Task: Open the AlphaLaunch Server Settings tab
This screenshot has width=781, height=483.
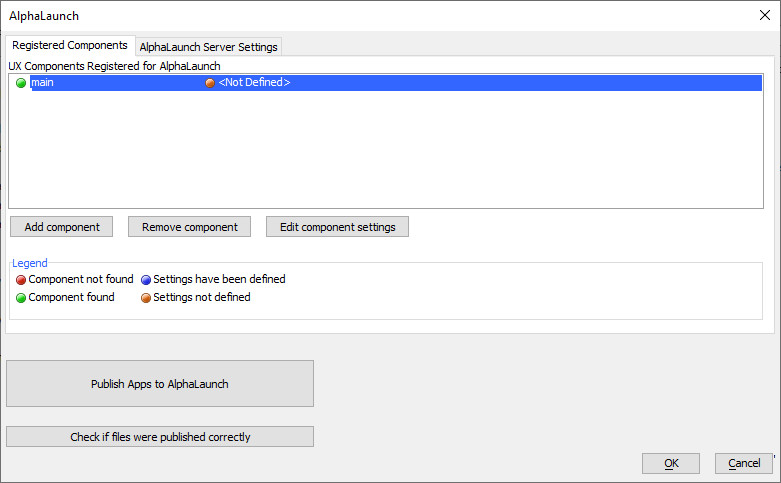Action: pyautogui.click(x=208, y=47)
